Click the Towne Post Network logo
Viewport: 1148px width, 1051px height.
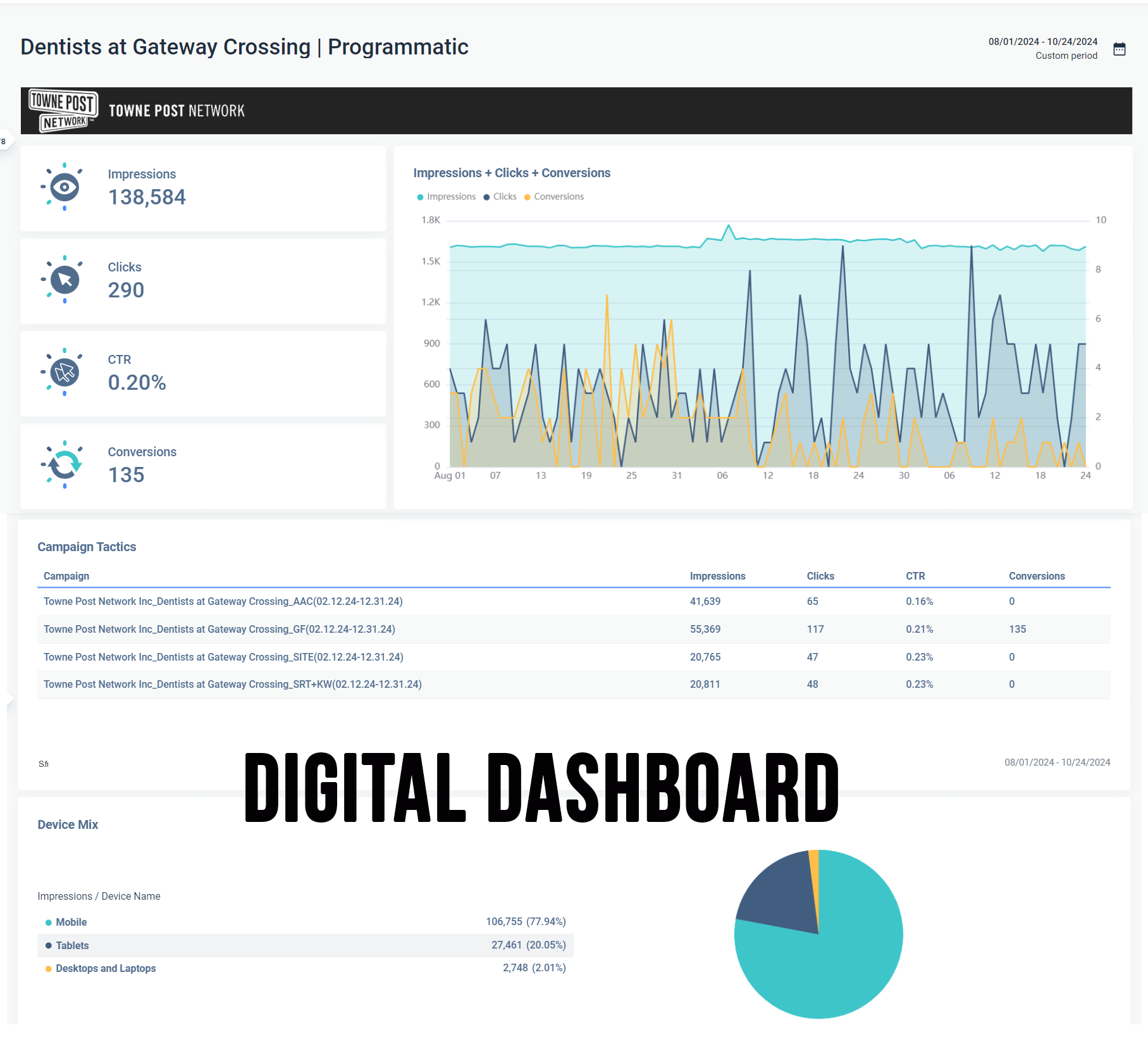pos(63,111)
